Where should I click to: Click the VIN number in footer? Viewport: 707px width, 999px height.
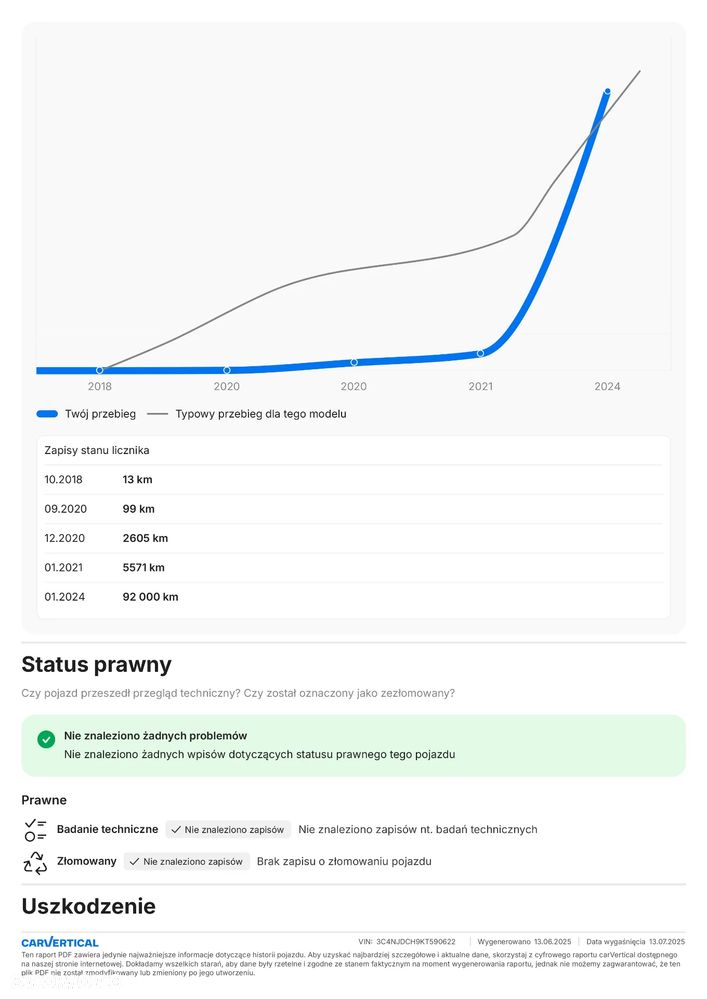click(416, 942)
